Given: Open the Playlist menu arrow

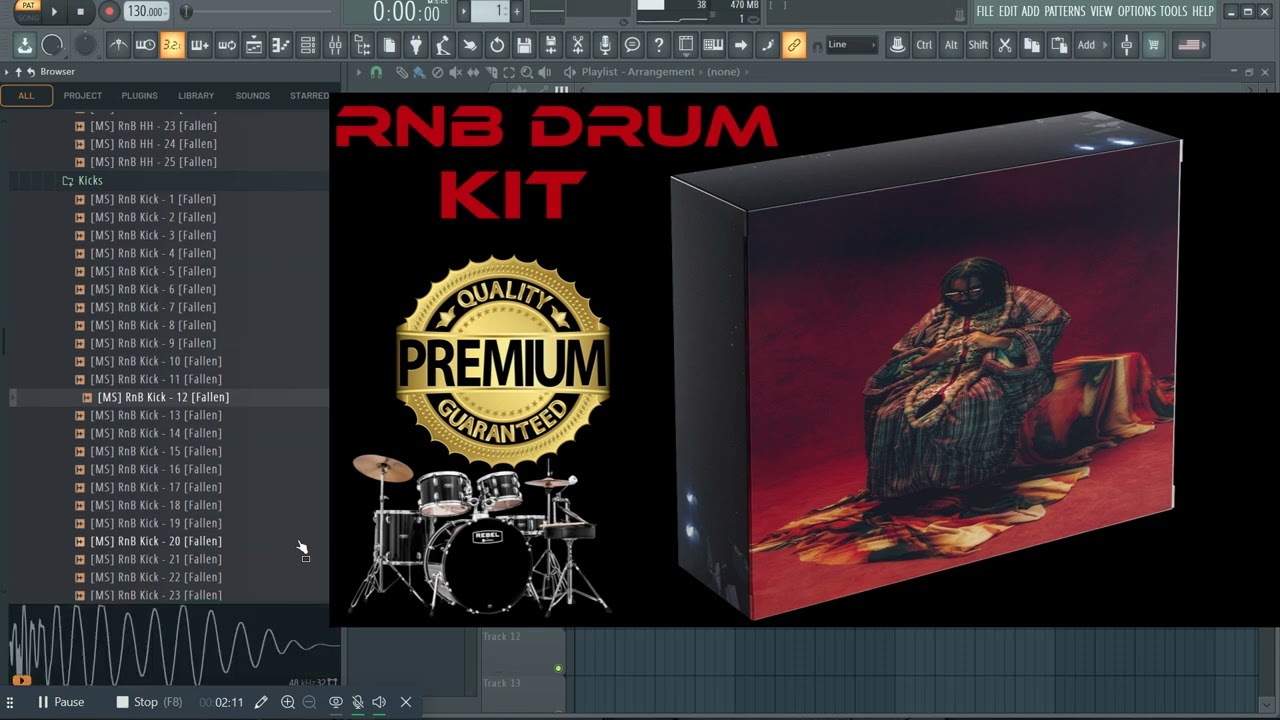Looking at the screenshot, I should [358, 72].
